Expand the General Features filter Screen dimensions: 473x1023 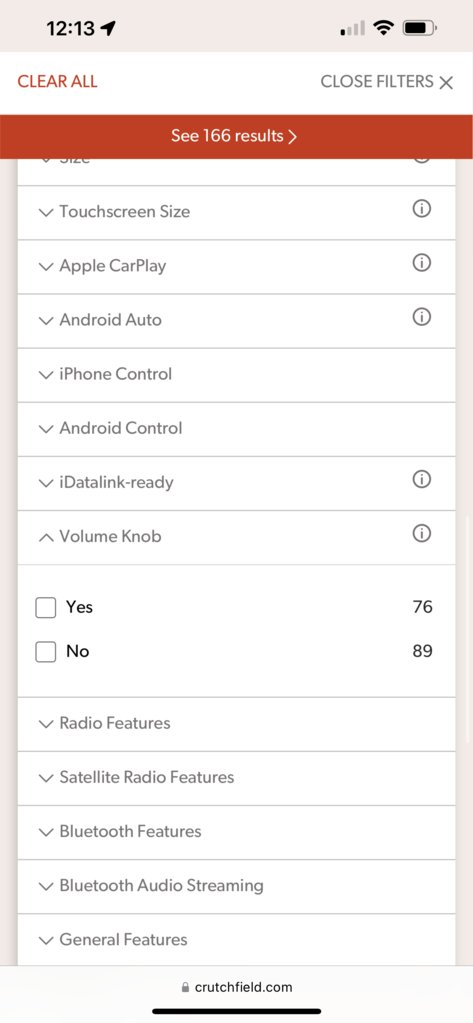pos(236,940)
